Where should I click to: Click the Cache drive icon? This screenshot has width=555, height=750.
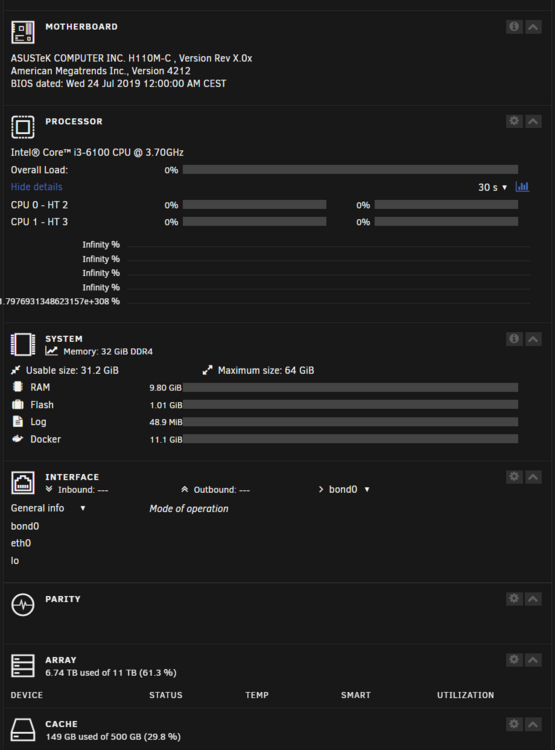[23, 730]
